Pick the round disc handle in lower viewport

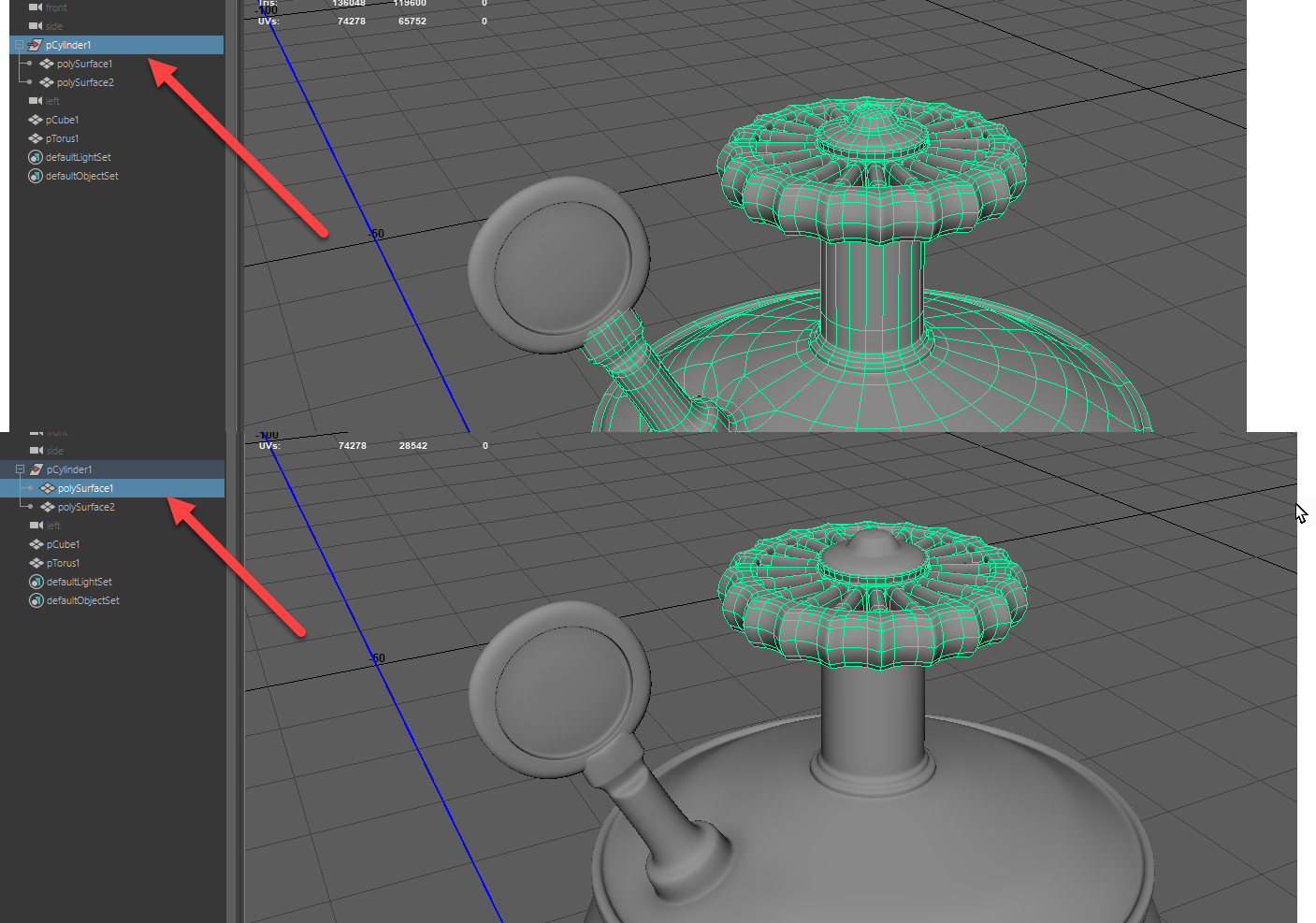(x=558, y=689)
